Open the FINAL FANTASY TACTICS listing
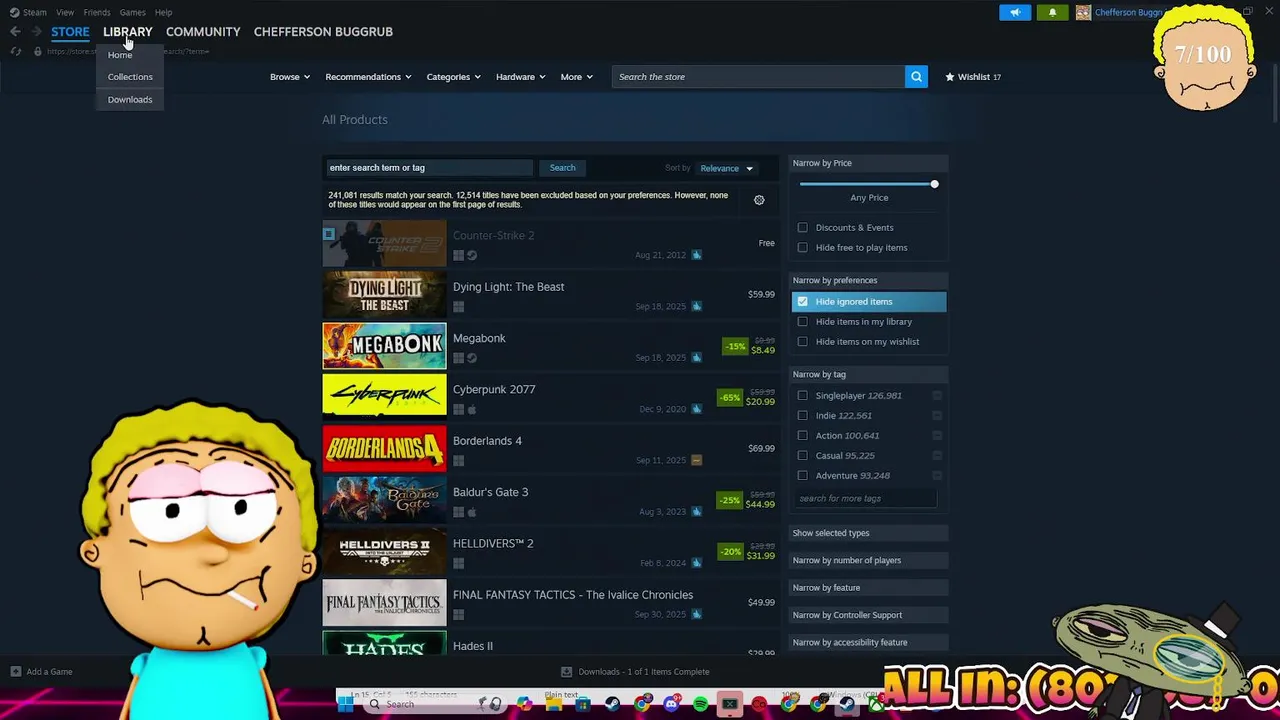This screenshot has height=720, width=1280. pos(550,602)
